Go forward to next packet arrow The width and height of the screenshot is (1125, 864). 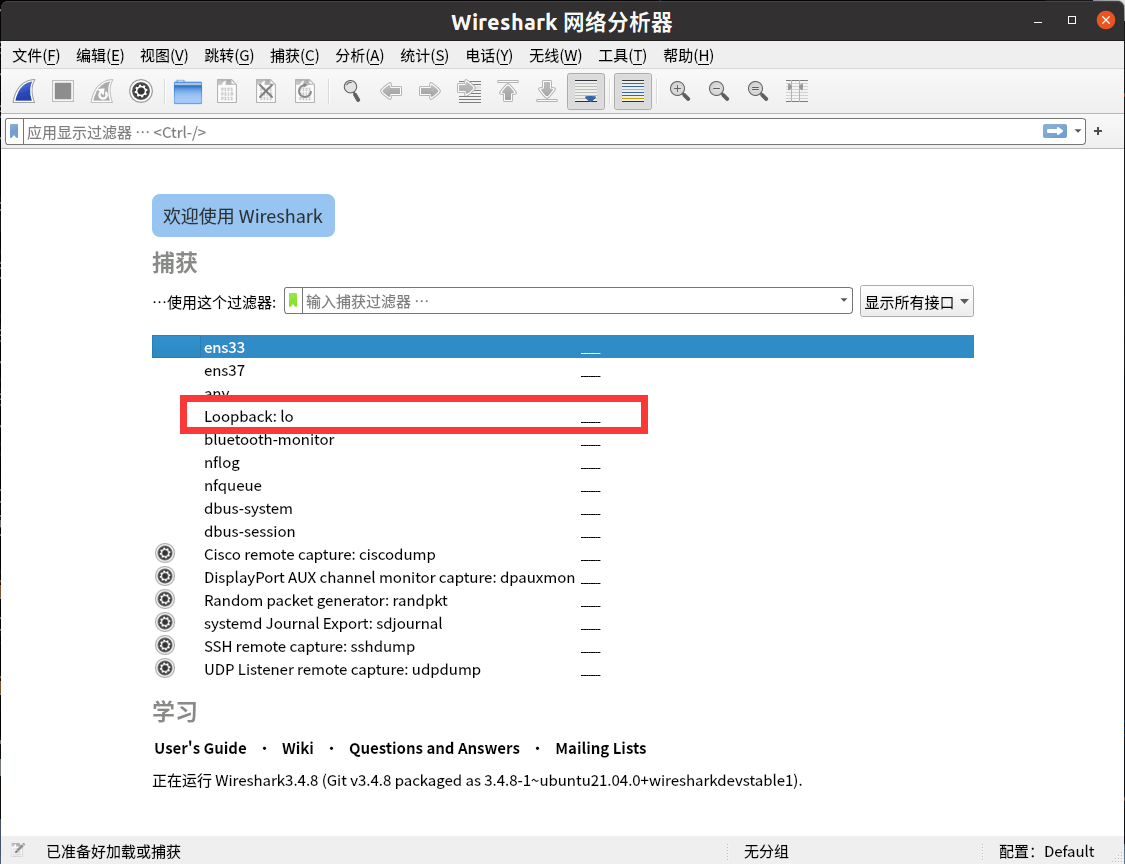tap(430, 91)
